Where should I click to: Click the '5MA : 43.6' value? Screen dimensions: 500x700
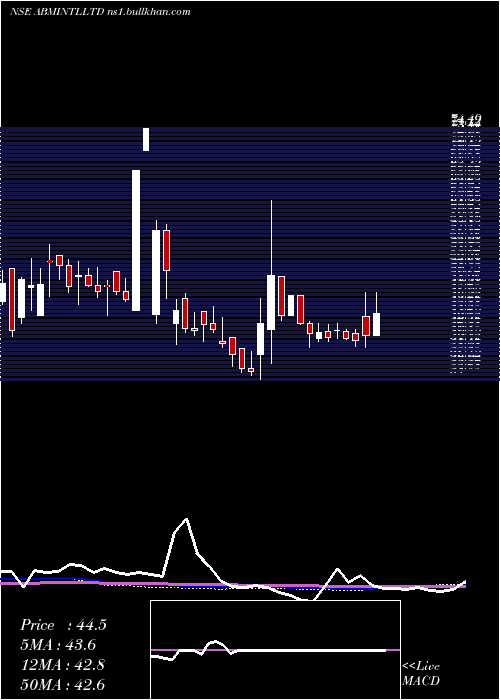coord(58,645)
